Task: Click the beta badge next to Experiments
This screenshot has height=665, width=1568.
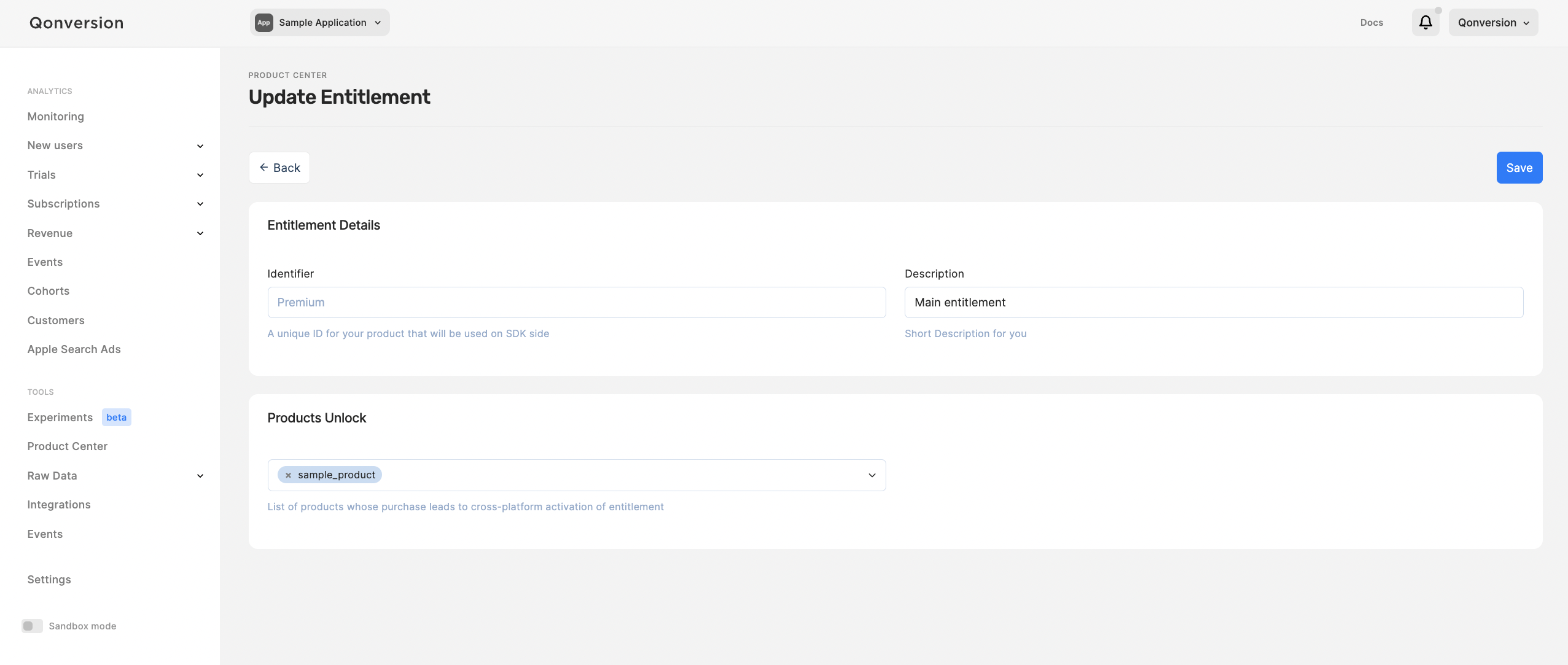Action: [116, 418]
